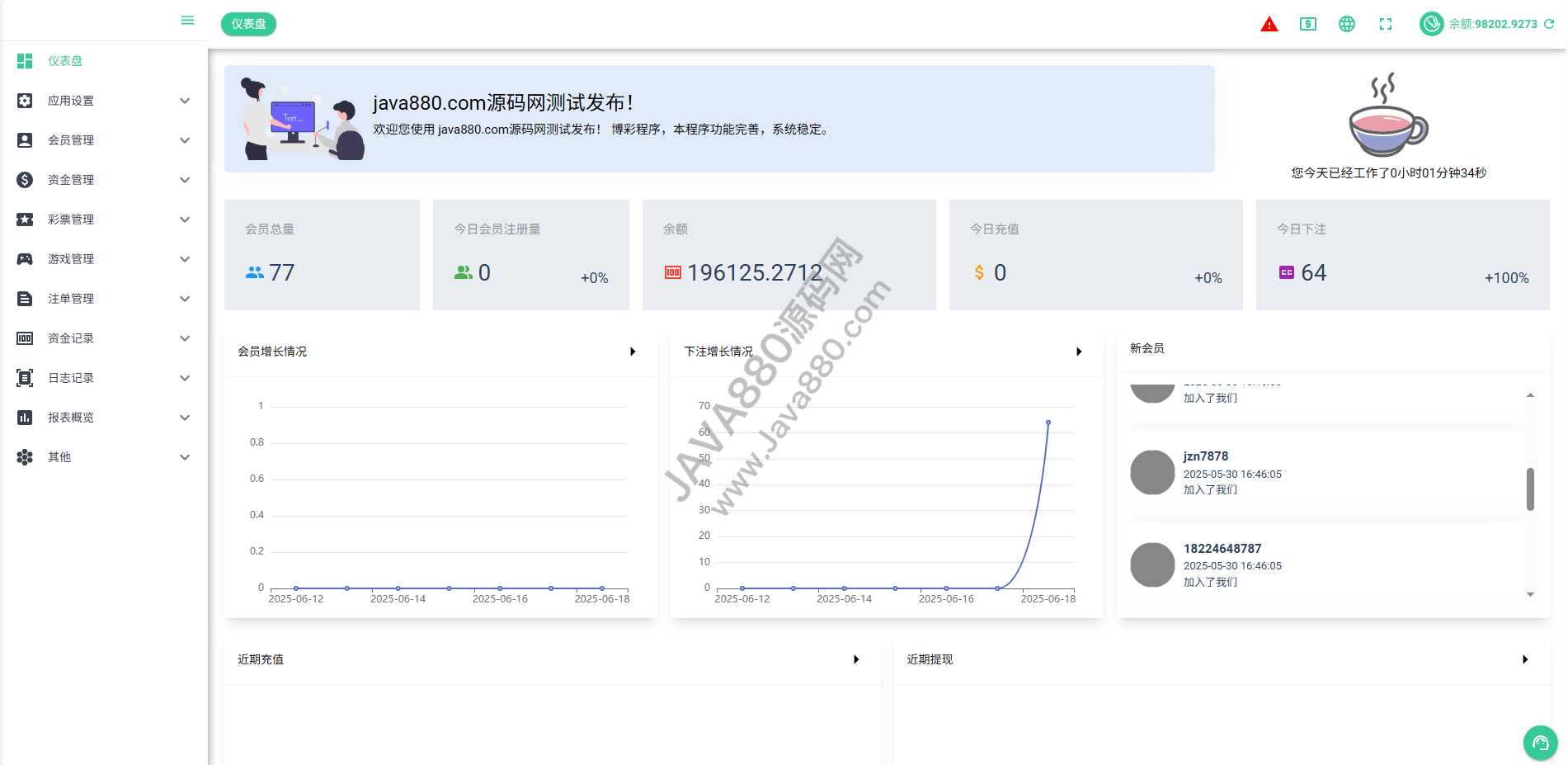Expand the 报表概览 menu chevron
The image size is (1568, 765).
185,418
